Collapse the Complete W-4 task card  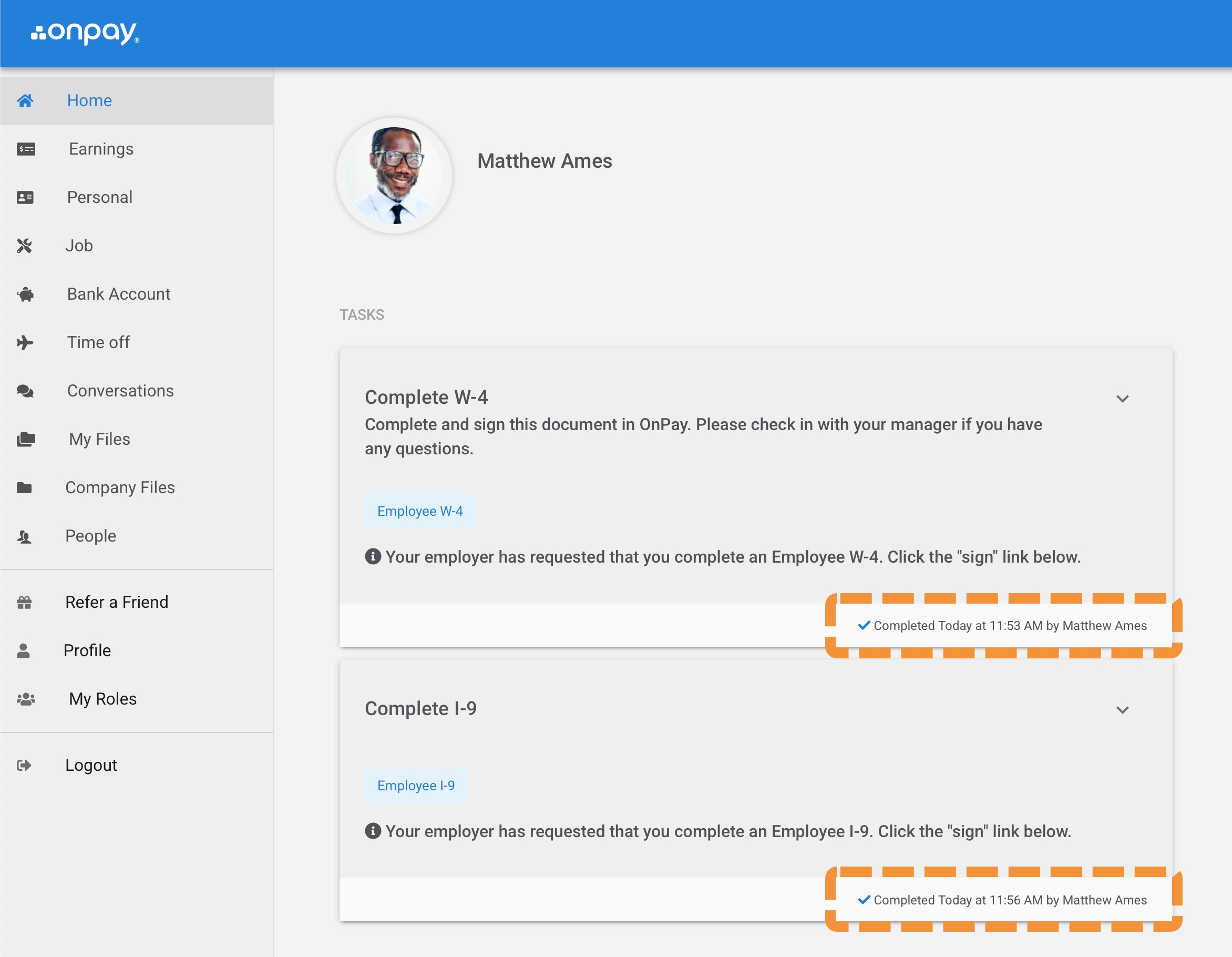click(1122, 399)
